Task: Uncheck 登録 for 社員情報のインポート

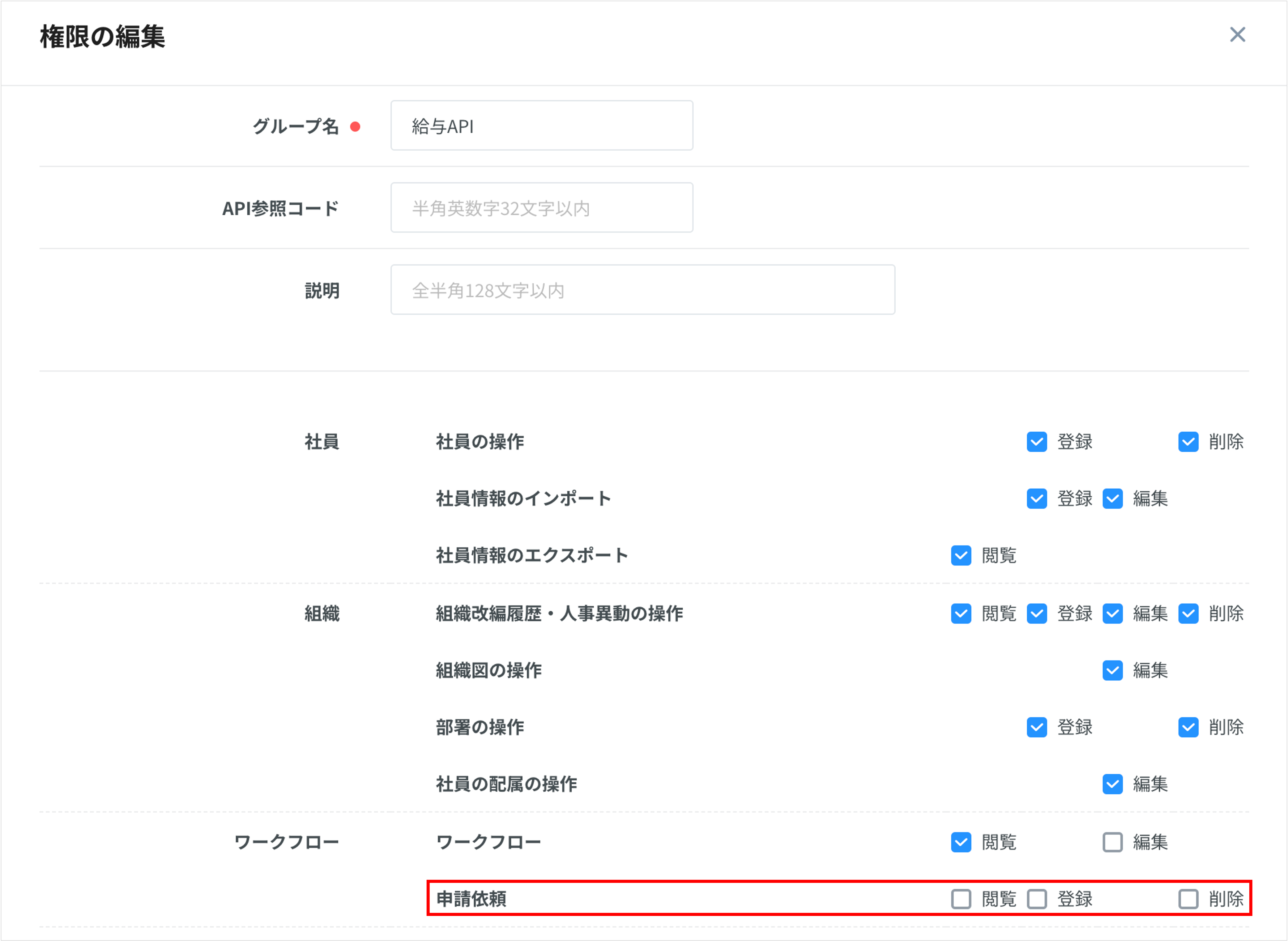Action: 1038,499
